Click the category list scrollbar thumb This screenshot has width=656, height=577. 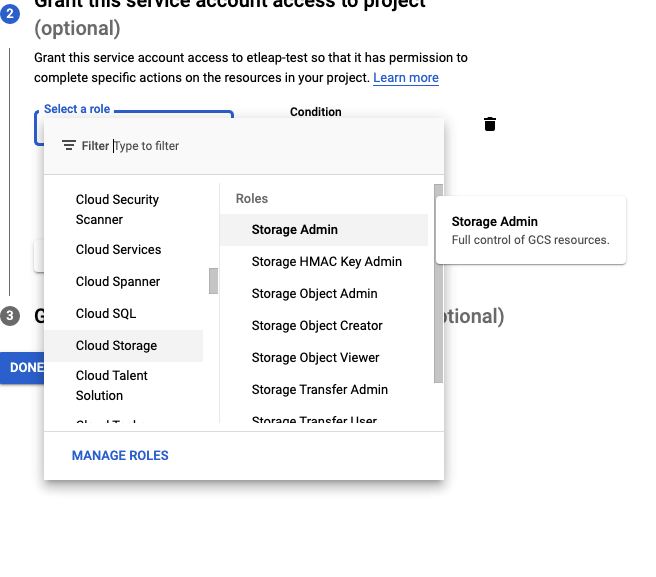(x=213, y=281)
